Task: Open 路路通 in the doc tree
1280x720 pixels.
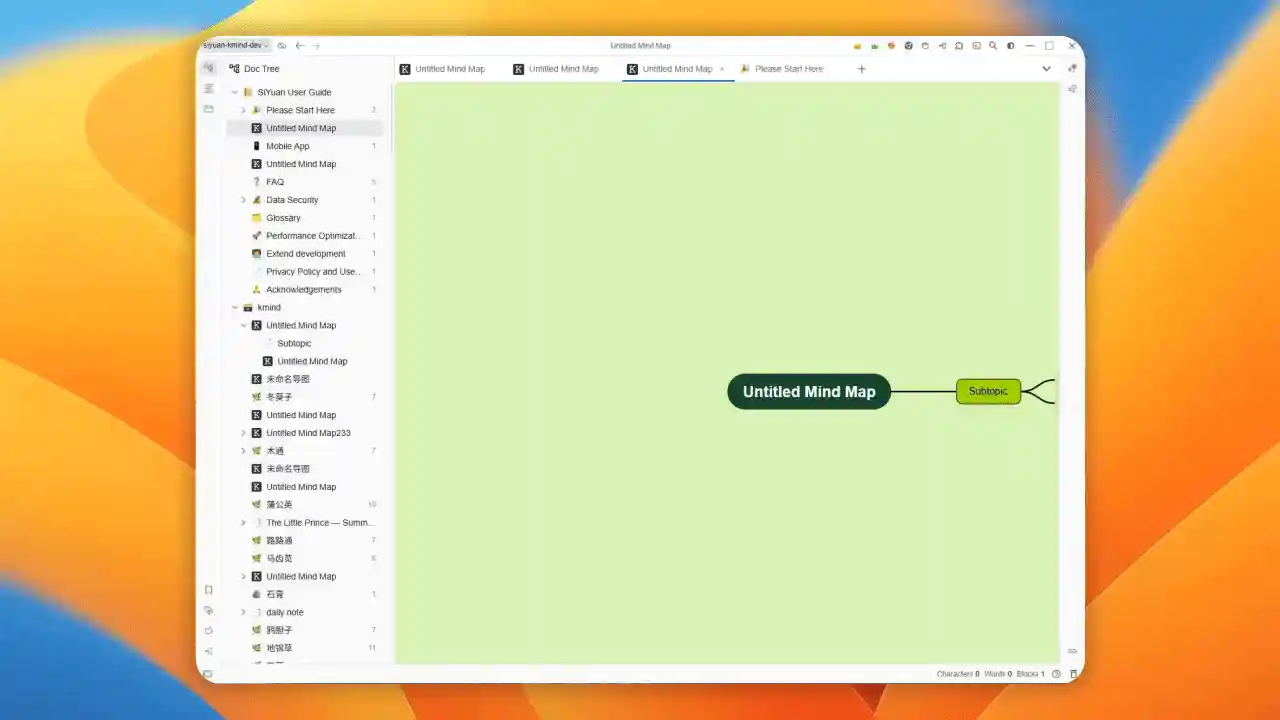Action: pos(305,541)
